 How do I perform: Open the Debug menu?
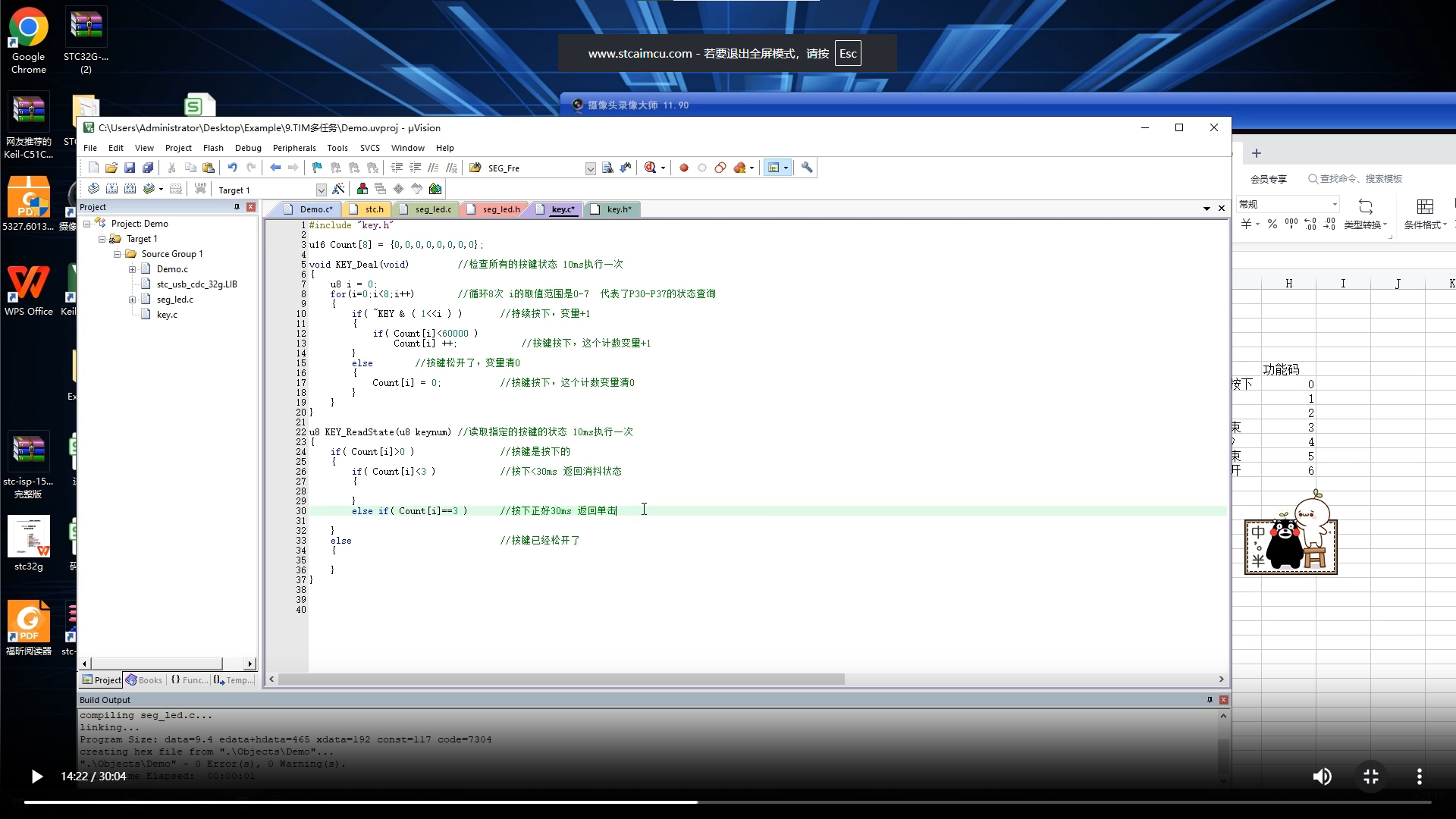(248, 148)
